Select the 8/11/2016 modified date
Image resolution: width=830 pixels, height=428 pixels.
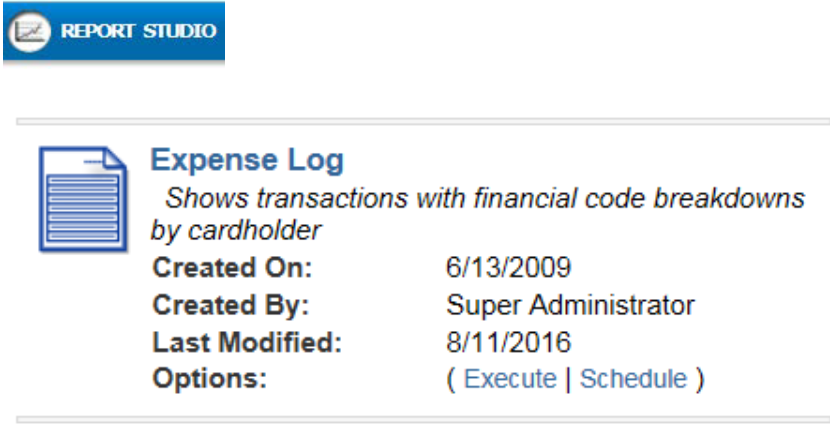[508, 343]
